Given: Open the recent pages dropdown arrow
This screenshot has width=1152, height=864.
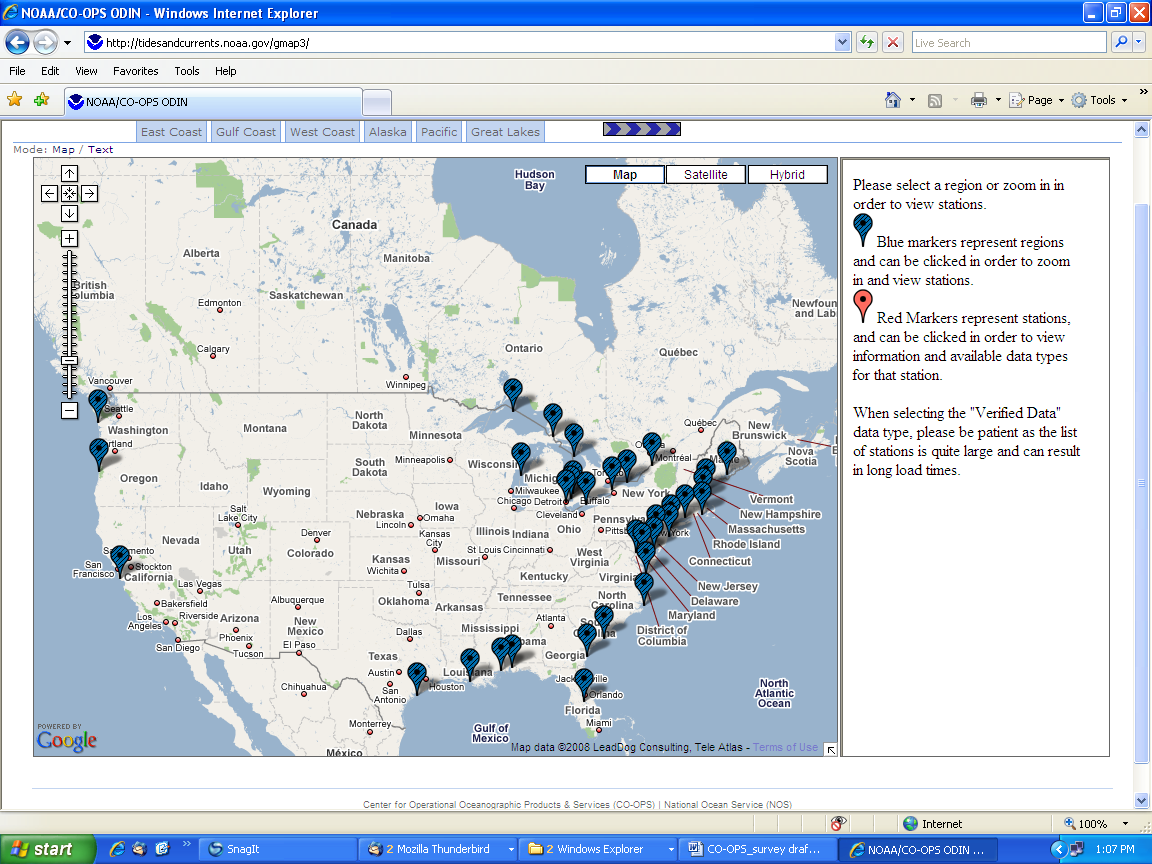Looking at the screenshot, I should (68, 43).
